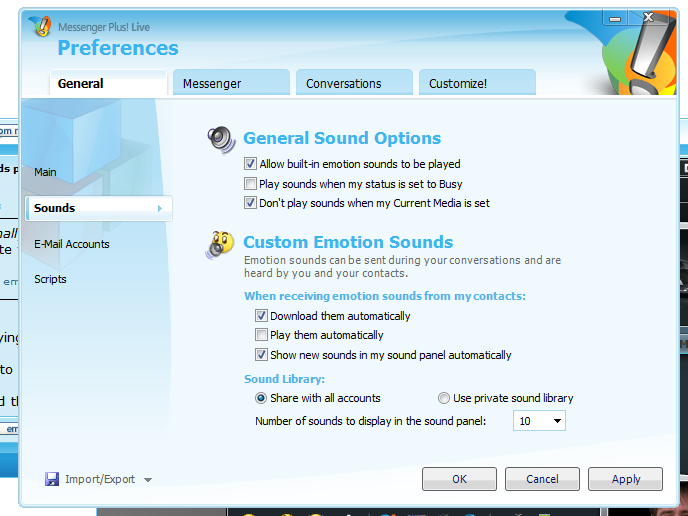Enable Play them automatically checkbox

(261, 335)
